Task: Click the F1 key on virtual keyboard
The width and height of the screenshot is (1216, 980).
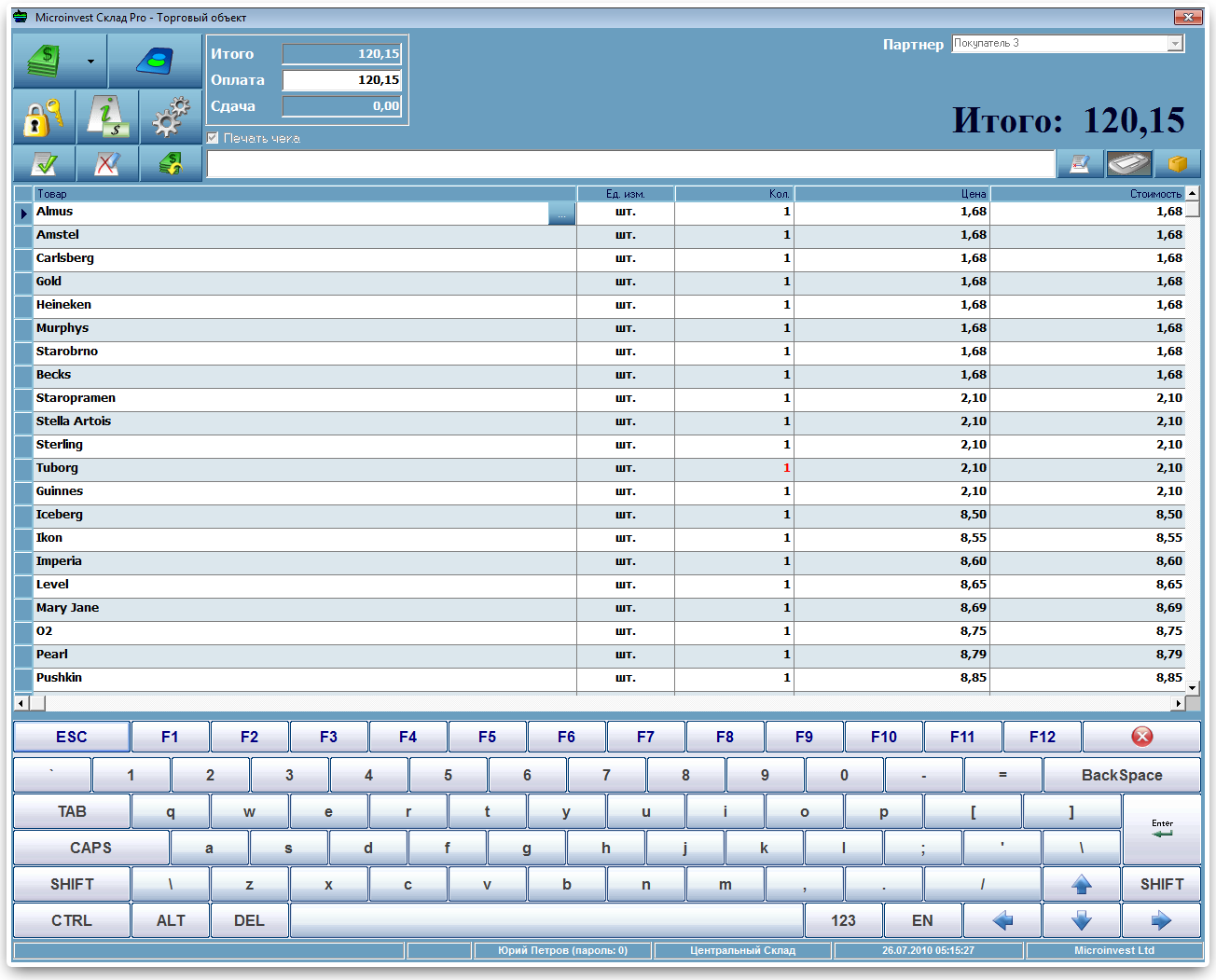Action: (170, 737)
